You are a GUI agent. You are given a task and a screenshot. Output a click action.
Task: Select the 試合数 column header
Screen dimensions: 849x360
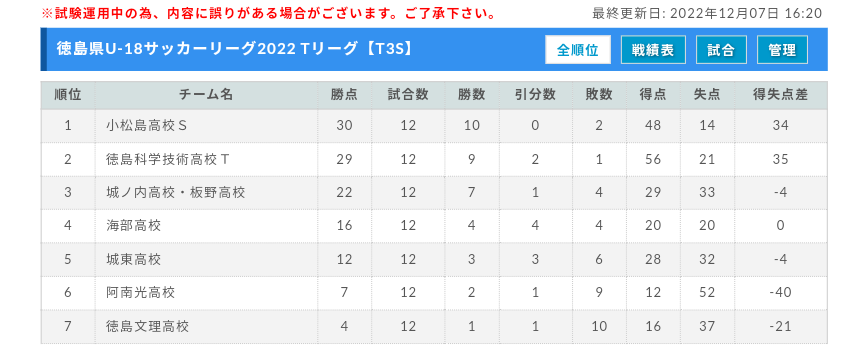click(408, 95)
